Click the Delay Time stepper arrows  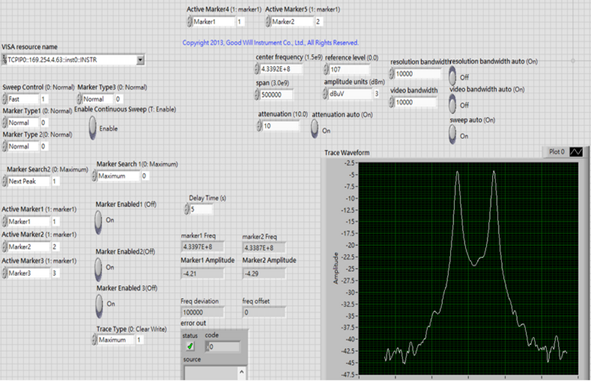[187, 209]
